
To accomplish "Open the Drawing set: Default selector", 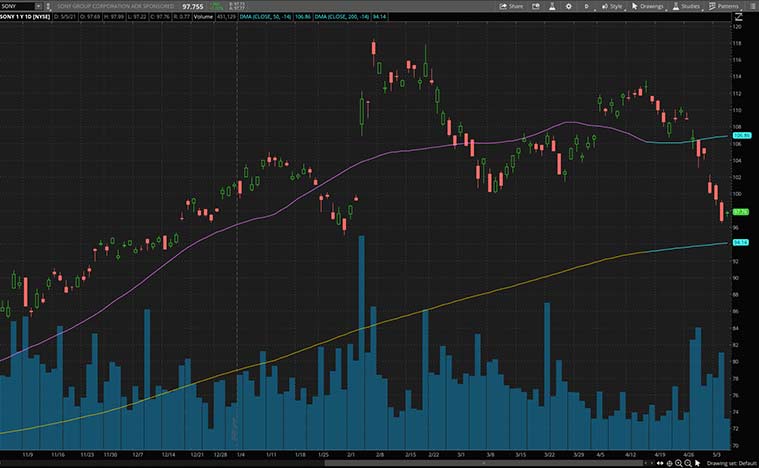I will (732, 463).
